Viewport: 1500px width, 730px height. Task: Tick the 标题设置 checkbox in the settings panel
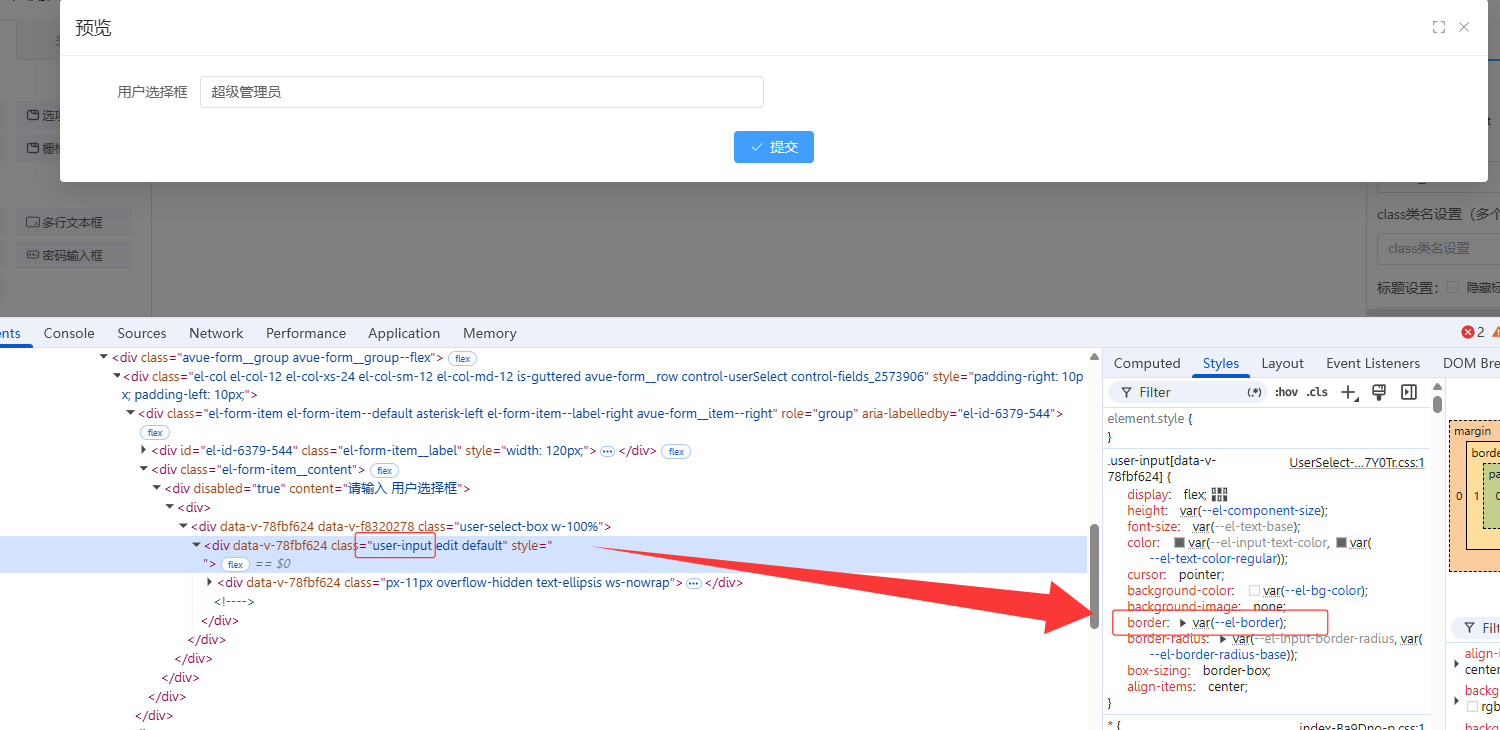coord(1453,288)
